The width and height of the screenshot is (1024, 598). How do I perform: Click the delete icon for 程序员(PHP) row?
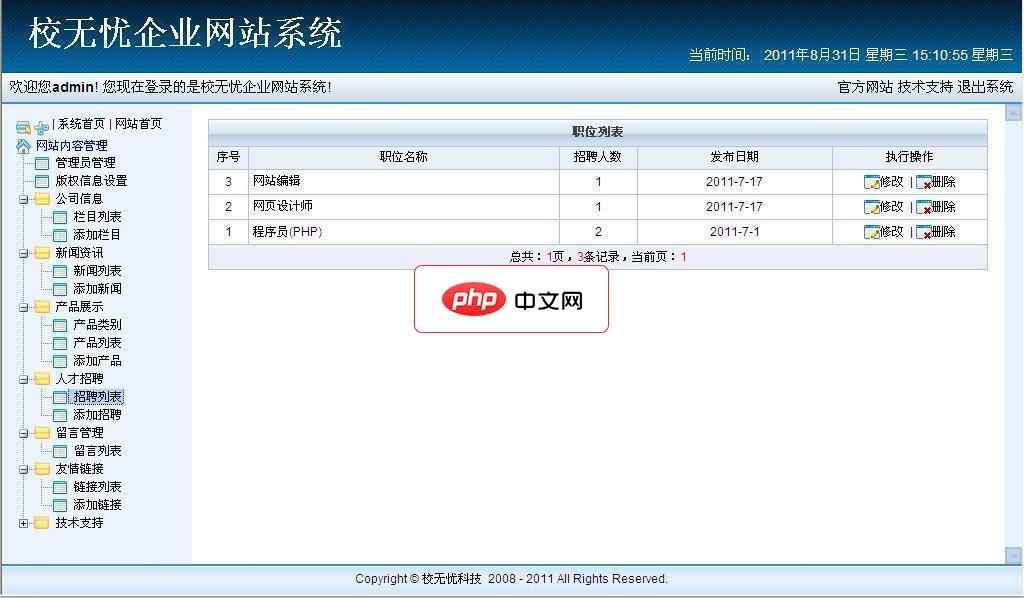(923, 232)
